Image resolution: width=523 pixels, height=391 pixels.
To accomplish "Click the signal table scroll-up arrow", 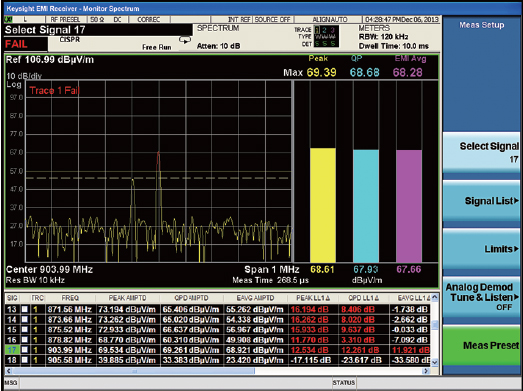I will [435, 297].
